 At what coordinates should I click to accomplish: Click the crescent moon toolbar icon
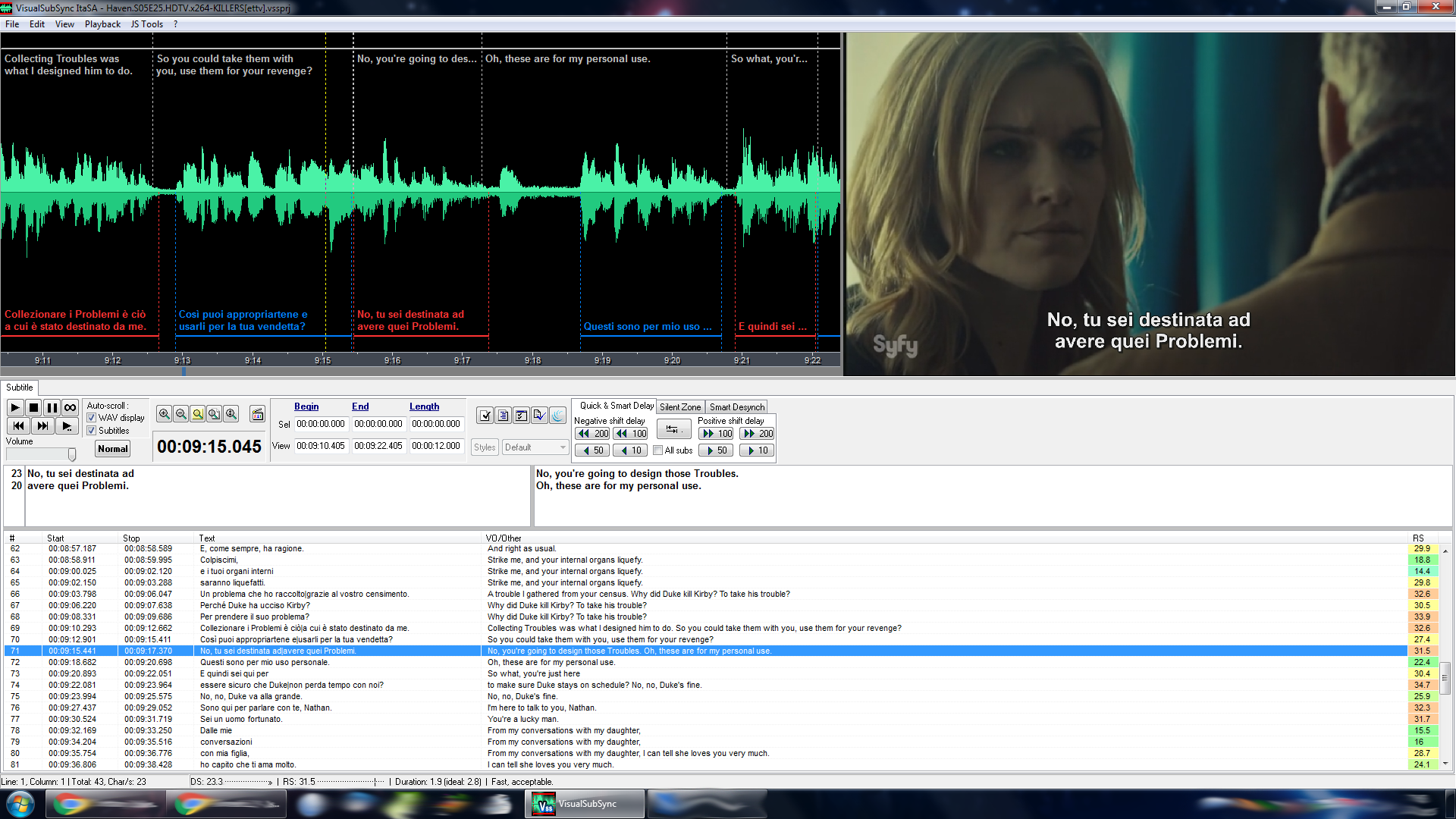pyautogui.click(x=557, y=415)
